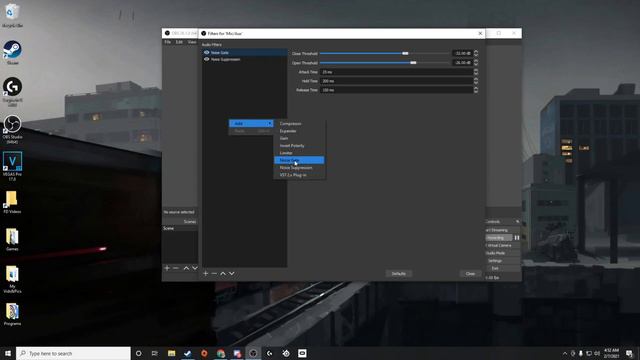Show hidden system tray icons

[x=565, y=353]
